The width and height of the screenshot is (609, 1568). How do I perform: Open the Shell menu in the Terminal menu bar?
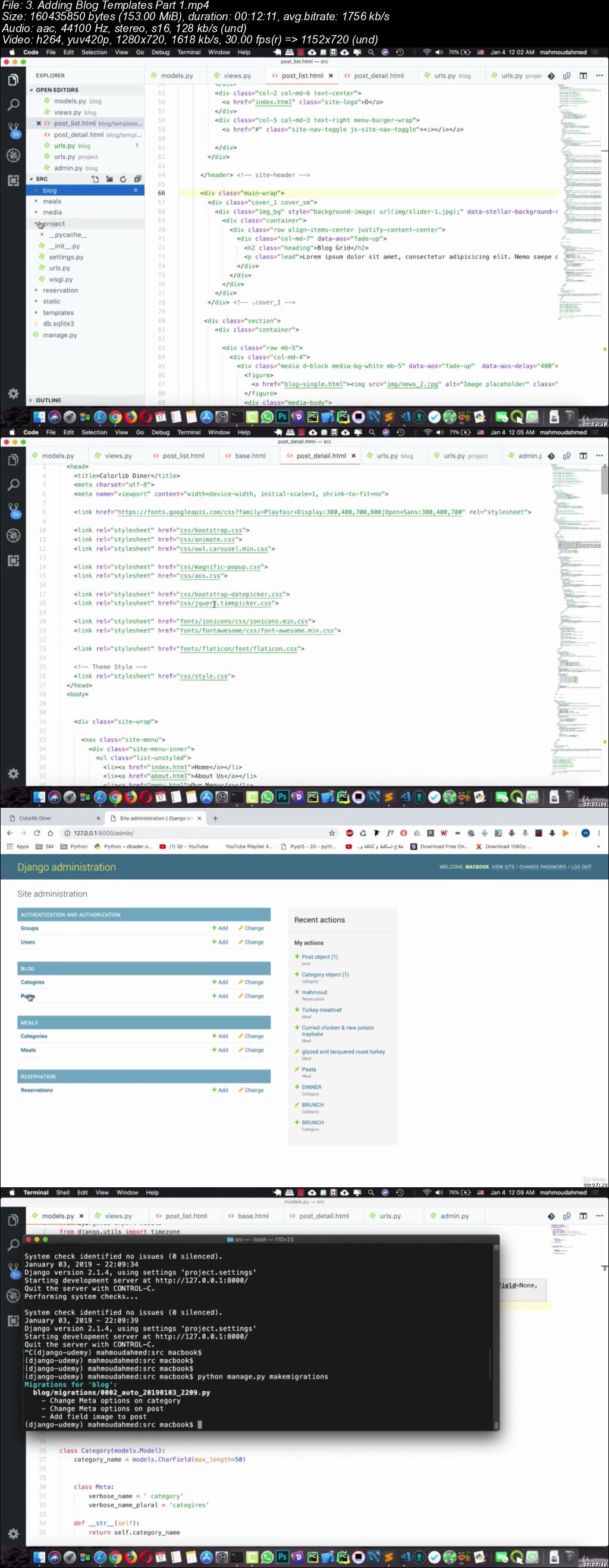62,1193
